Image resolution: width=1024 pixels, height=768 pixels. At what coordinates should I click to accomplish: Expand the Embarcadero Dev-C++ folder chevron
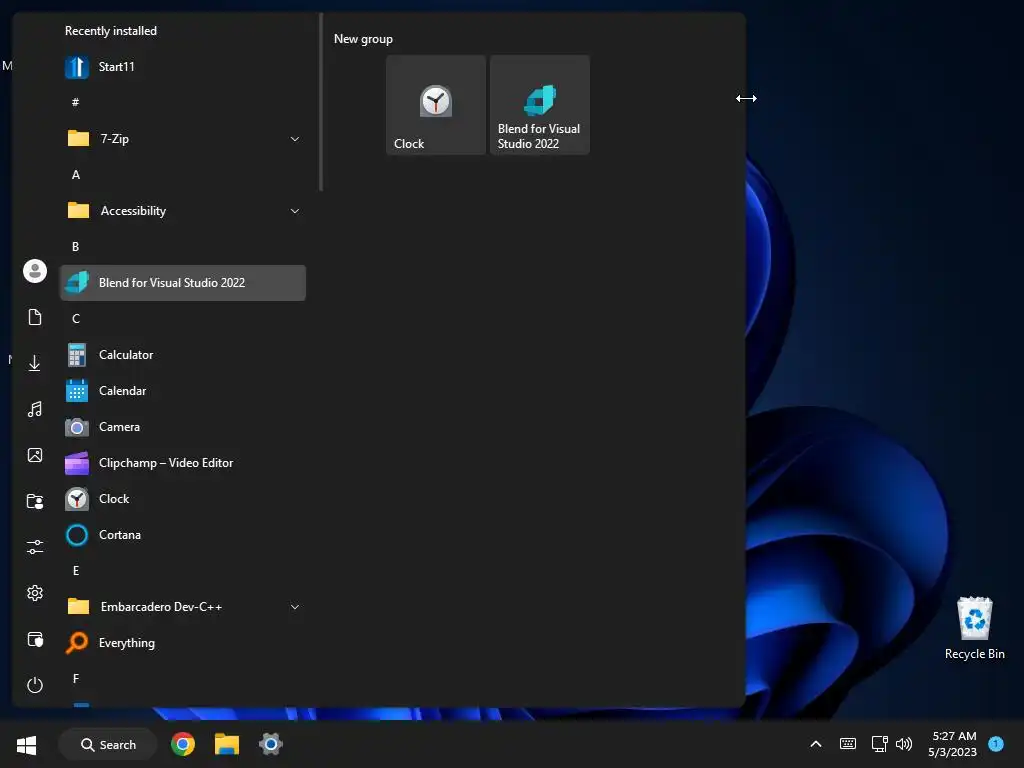tap(295, 607)
